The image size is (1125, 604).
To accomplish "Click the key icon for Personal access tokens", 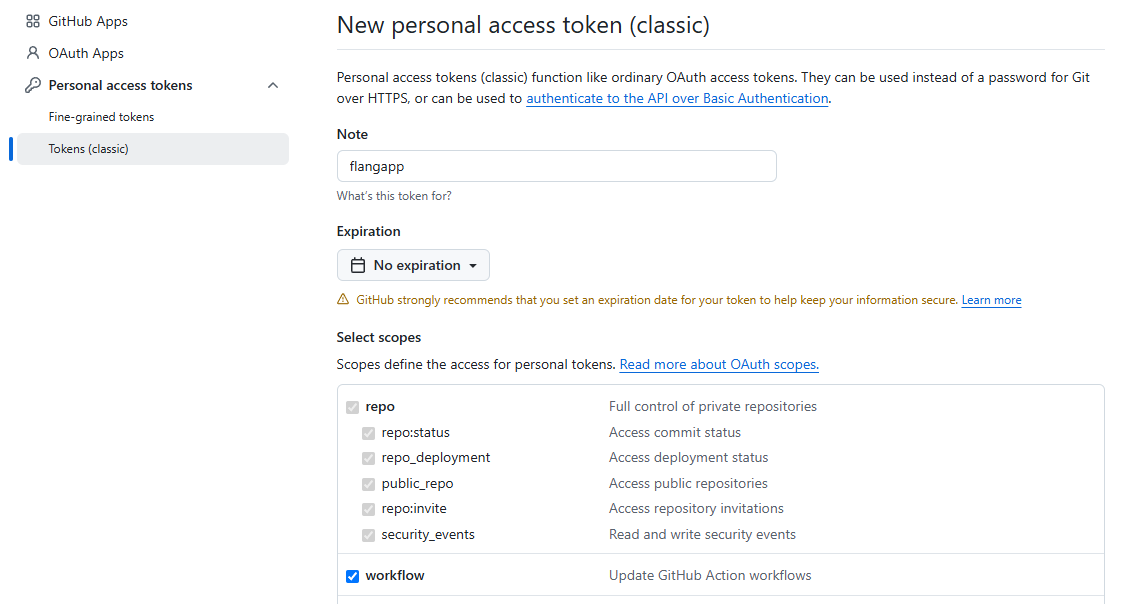I will pos(33,85).
